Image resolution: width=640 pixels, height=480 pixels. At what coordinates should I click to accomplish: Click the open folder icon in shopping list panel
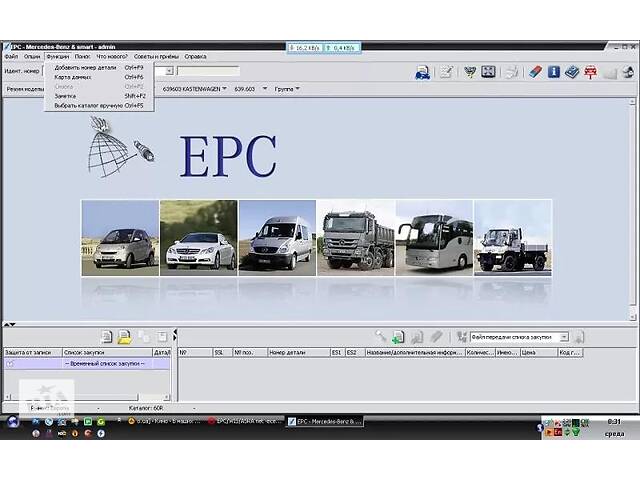pos(124,337)
